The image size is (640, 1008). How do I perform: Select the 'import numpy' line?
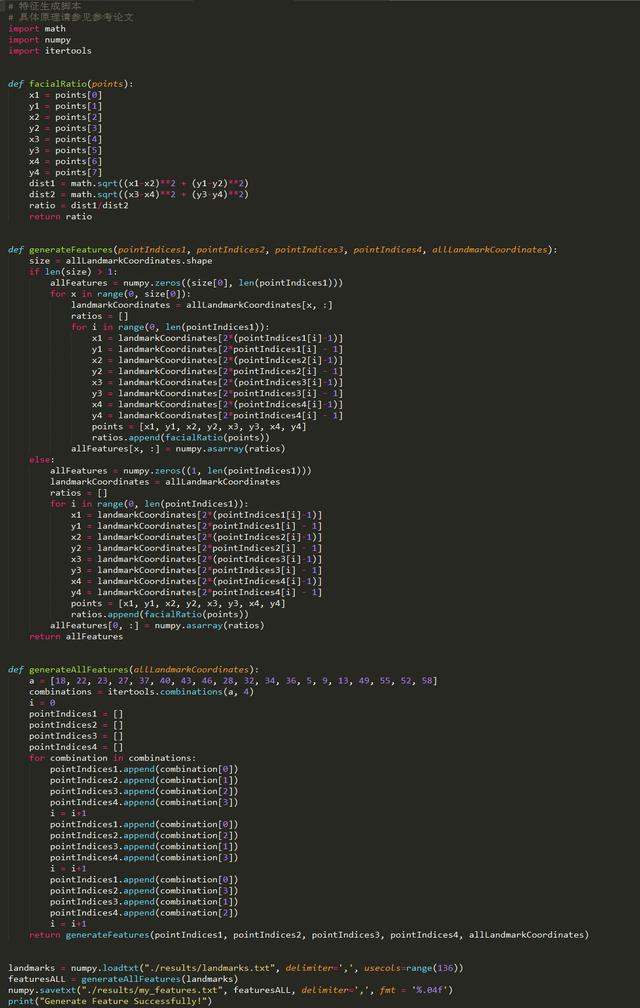click(39, 39)
